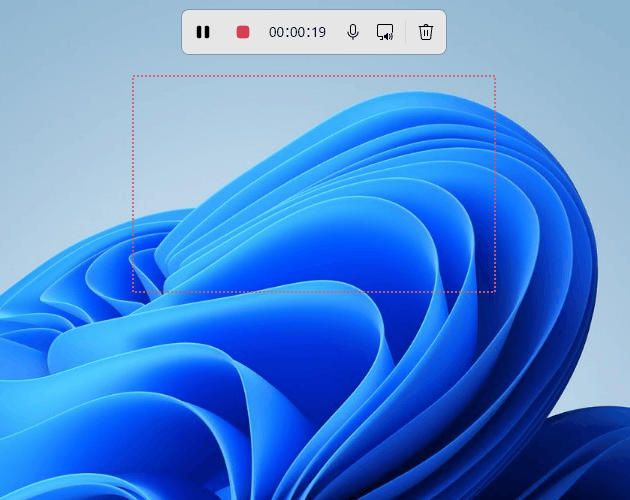Pause the screen recording
The width and height of the screenshot is (630, 500).
tap(203, 32)
